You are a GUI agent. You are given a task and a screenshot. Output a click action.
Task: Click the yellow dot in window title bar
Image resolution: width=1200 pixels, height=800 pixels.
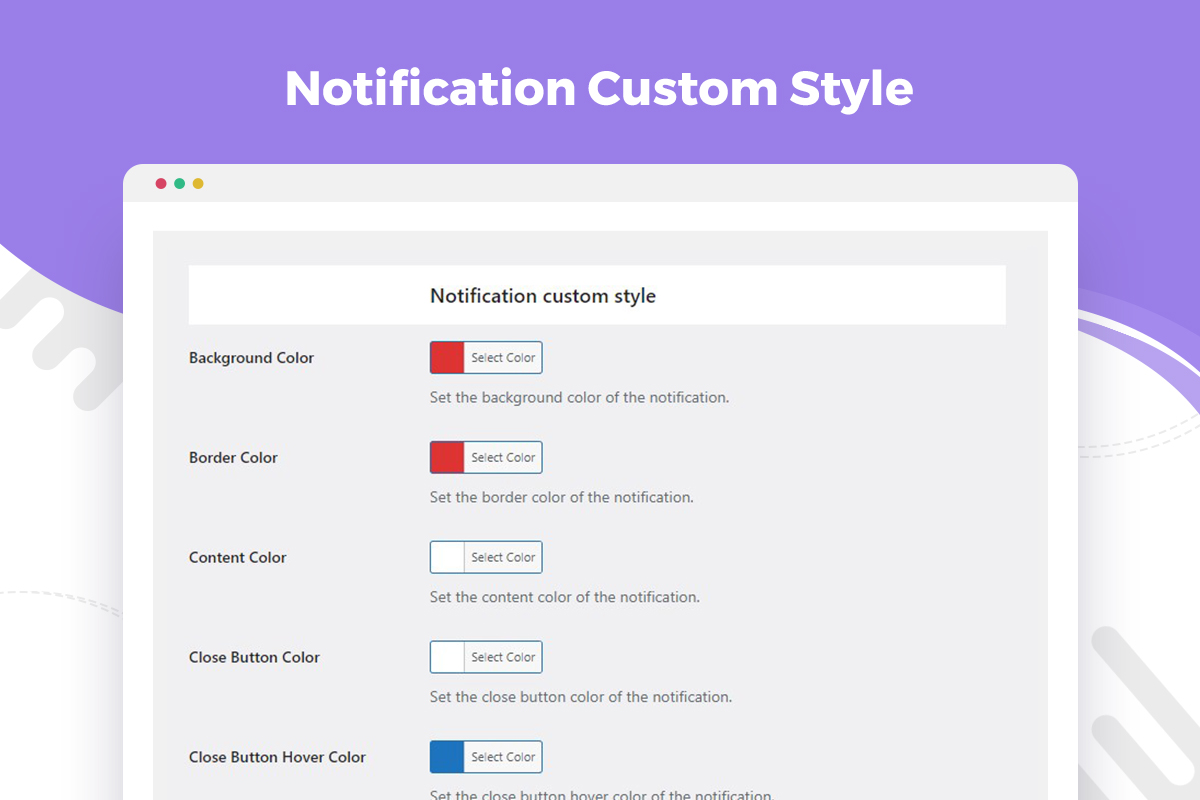click(x=198, y=184)
